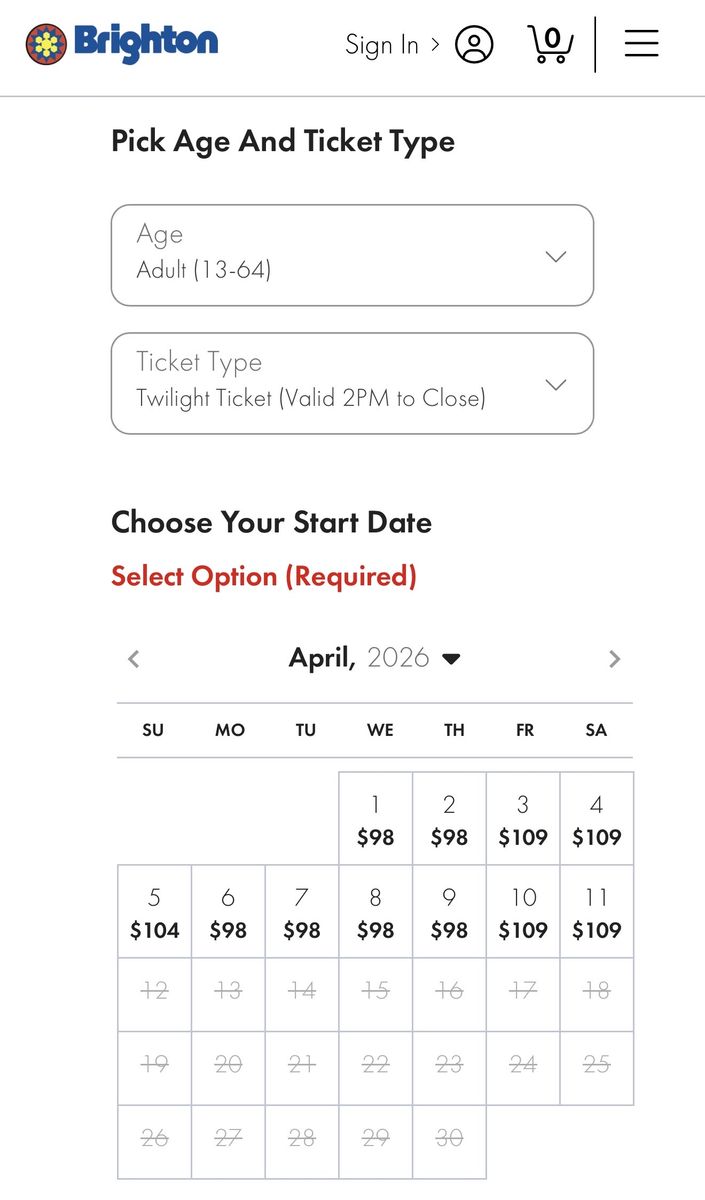Image resolution: width=705 pixels, height=1200 pixels.
Task: Click the Brighton logo
Action: pos(122,43)
